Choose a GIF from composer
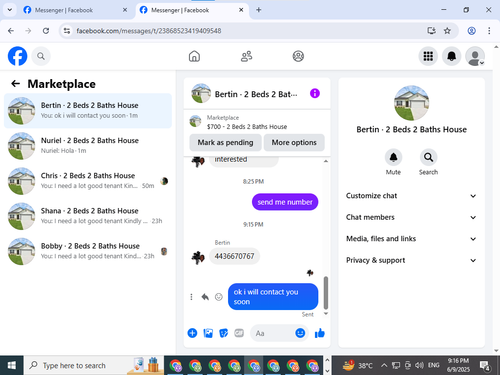This screenshot has width=500, height=375. coord(239,333)
